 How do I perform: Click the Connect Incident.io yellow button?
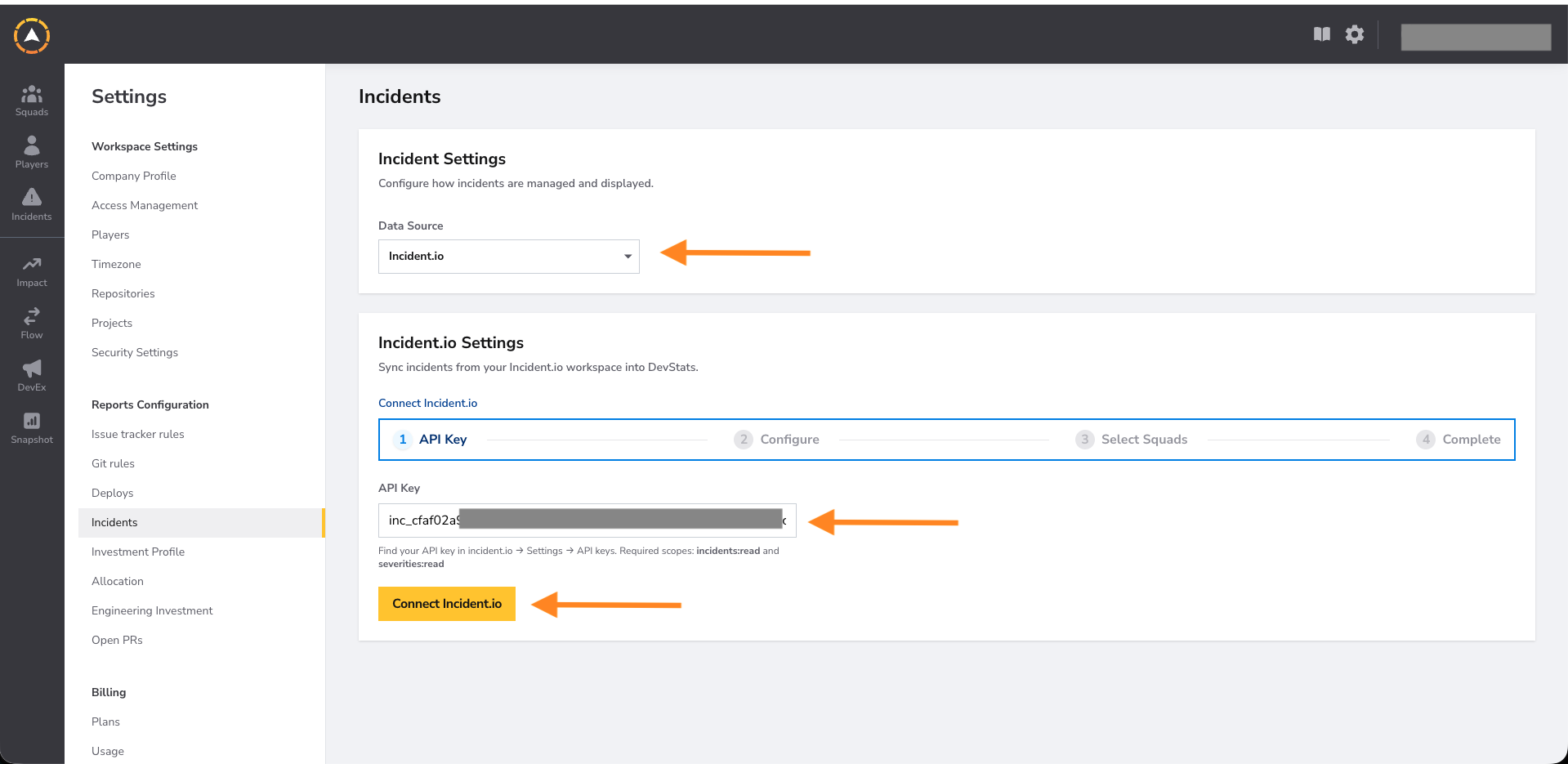click(447, 604)
